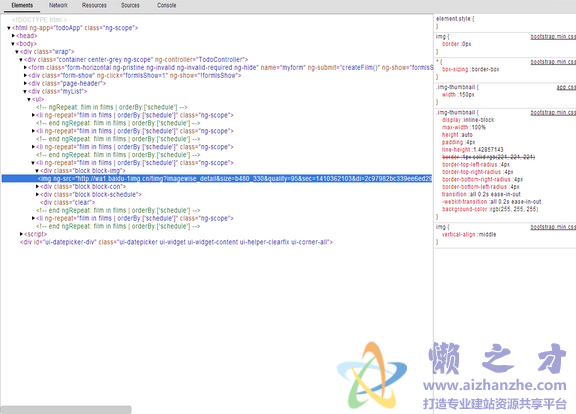Open bootstrap.min.css link beside display inline-block rule
The width and height of the screenshot is (576, 414).
point(553,112)
